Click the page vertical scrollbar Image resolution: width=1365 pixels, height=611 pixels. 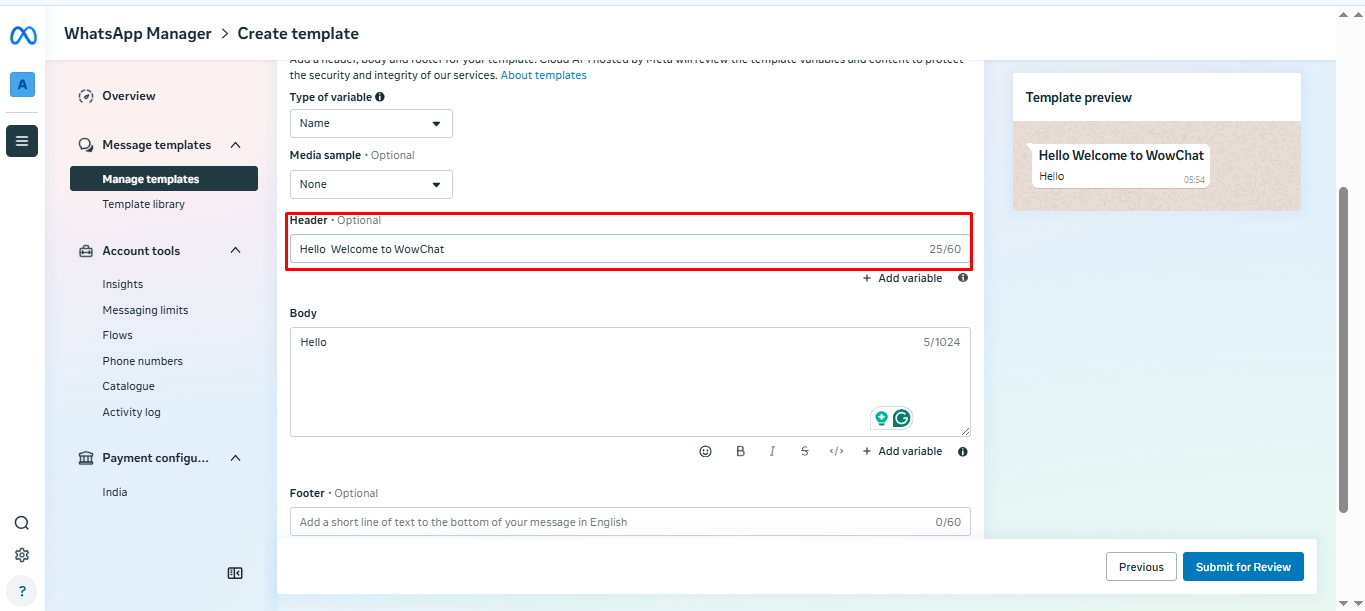[x=1343, y=350]
